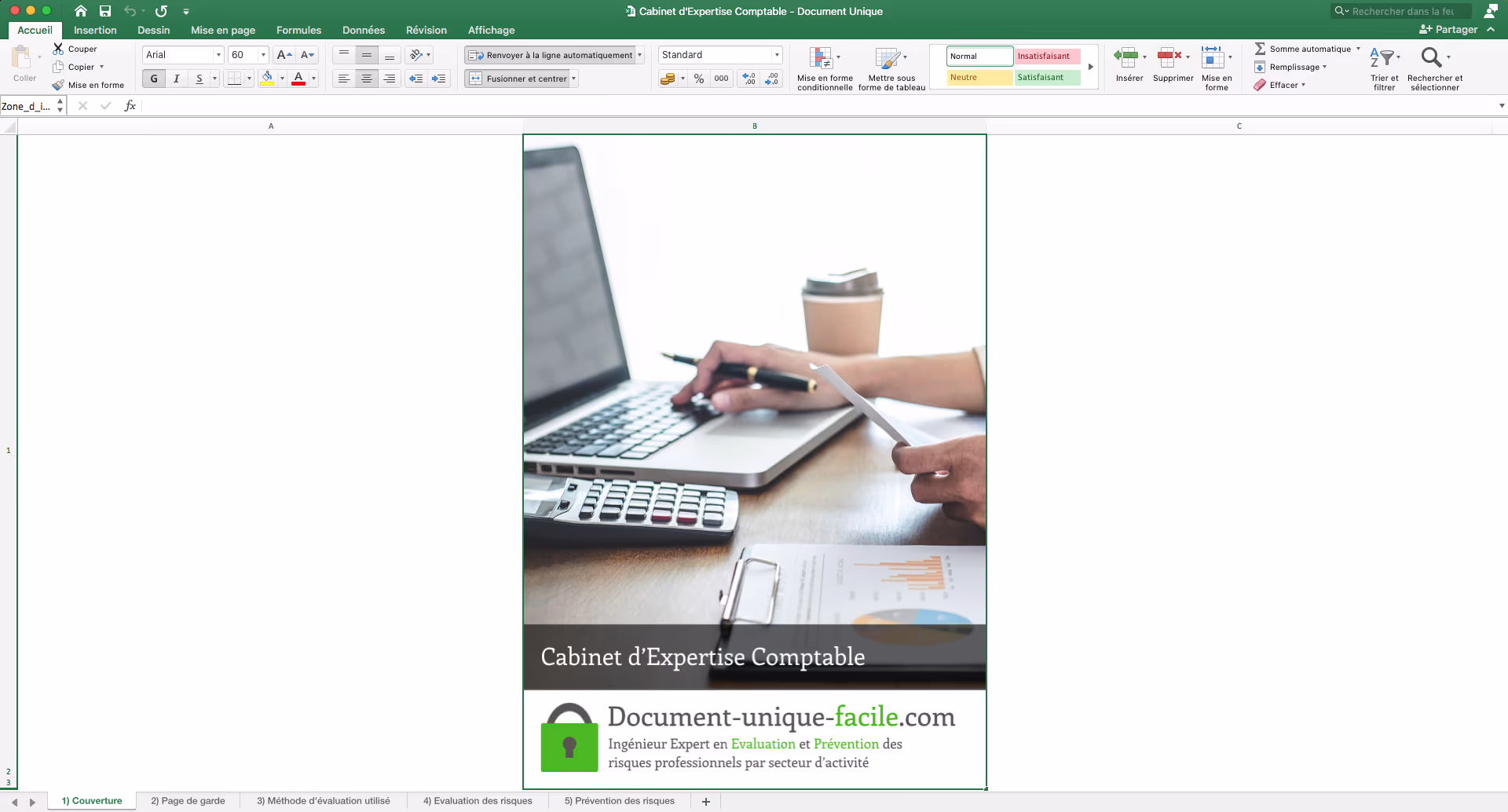
Task: Open the font size 60 dropdown
Action: pyautogui.click(x=263, y=55)
